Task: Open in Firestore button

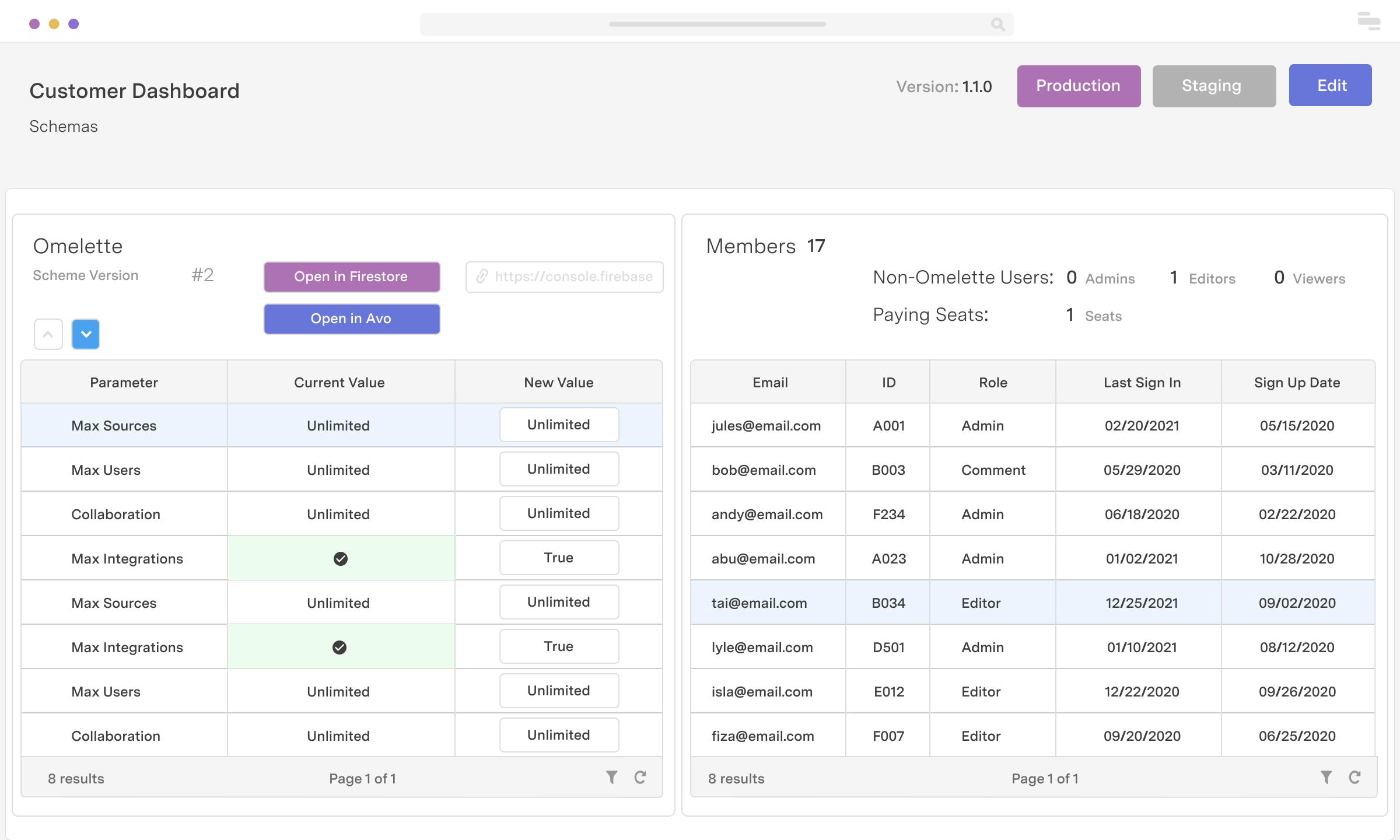Action: (x=352, y=276)
